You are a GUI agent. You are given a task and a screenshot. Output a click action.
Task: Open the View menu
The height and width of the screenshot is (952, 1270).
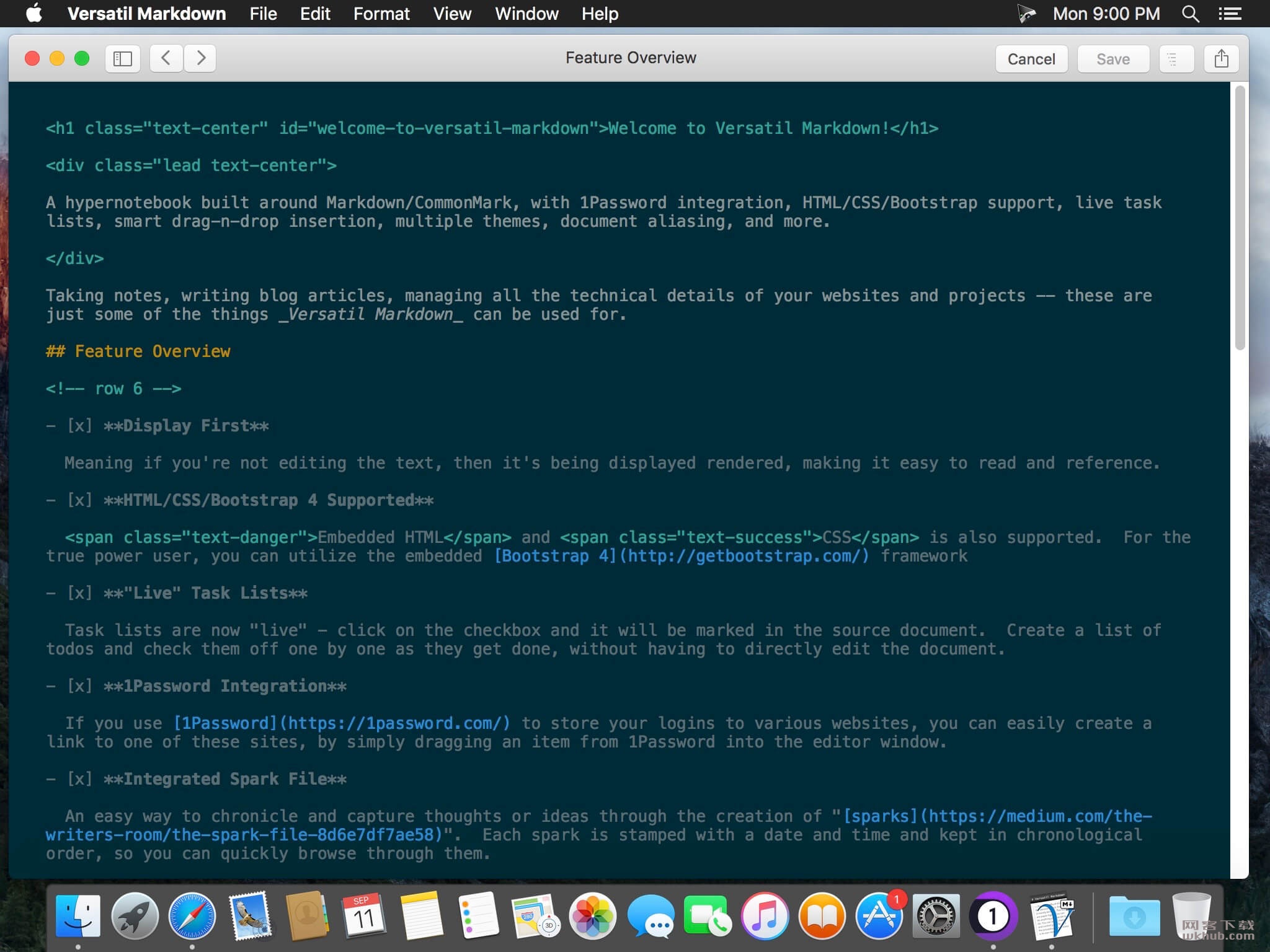point(452,14)
